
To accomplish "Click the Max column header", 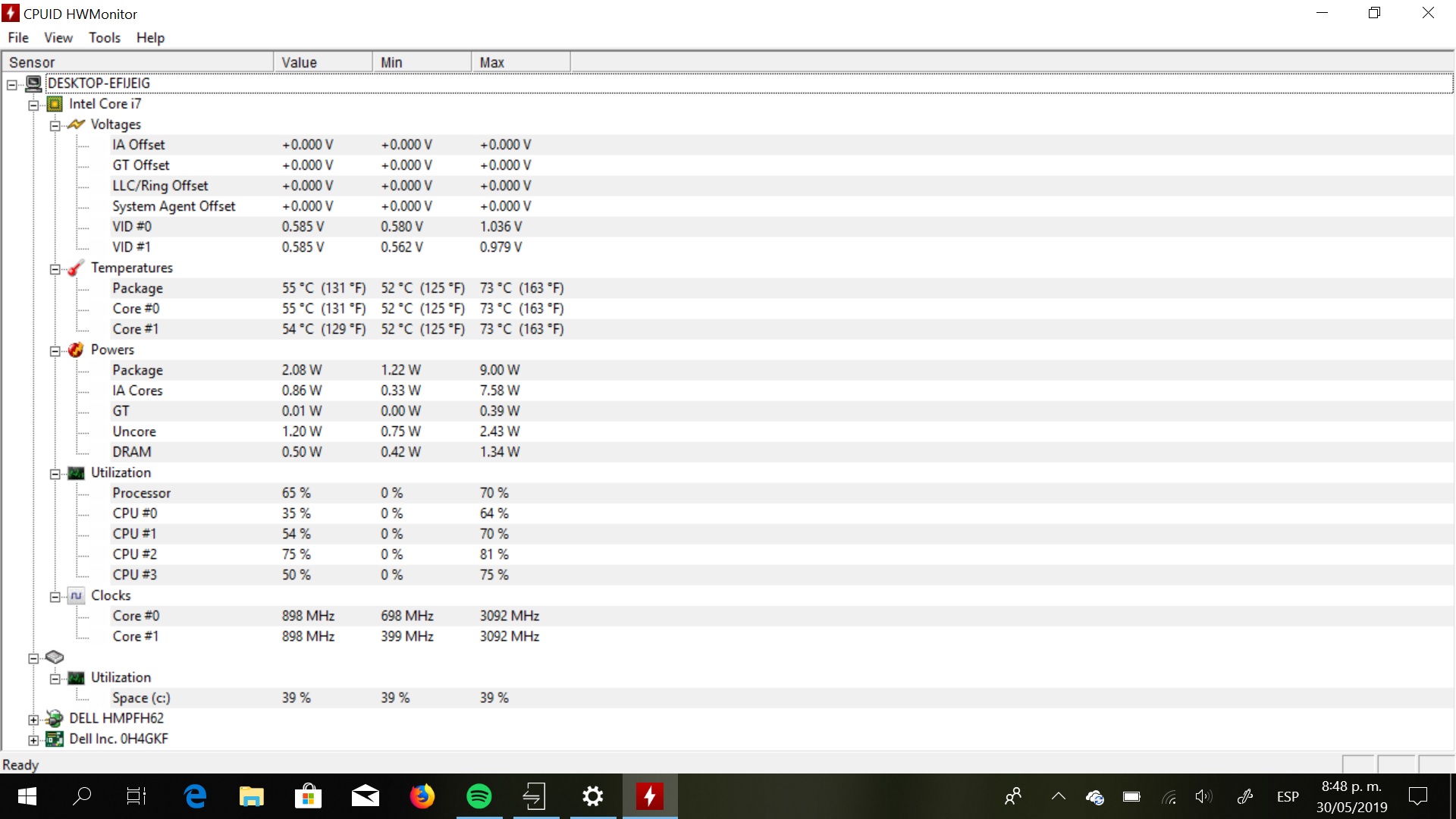I will [x=521, y=62].
